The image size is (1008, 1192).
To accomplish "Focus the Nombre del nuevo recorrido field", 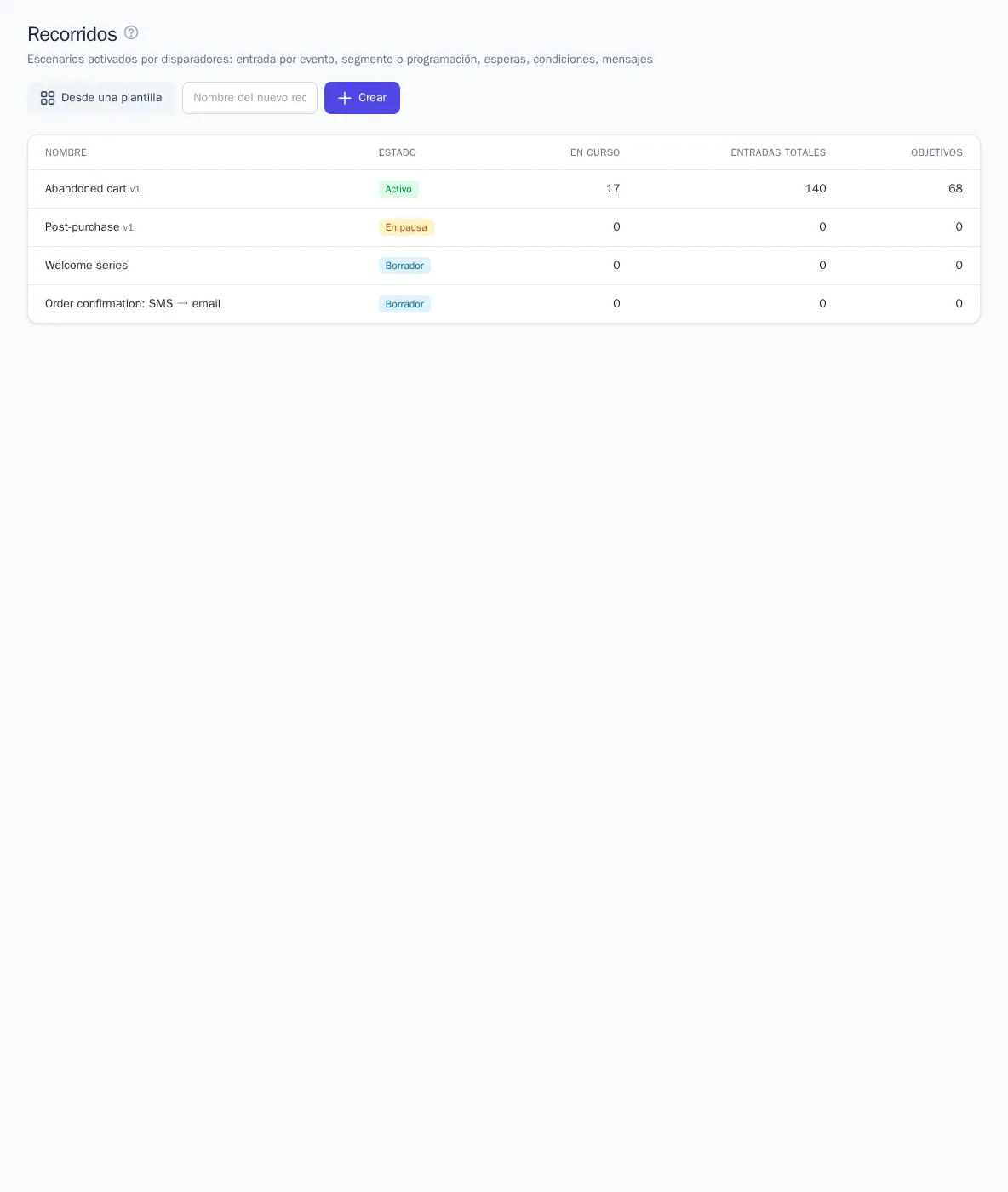I will [x=249, y=98].
